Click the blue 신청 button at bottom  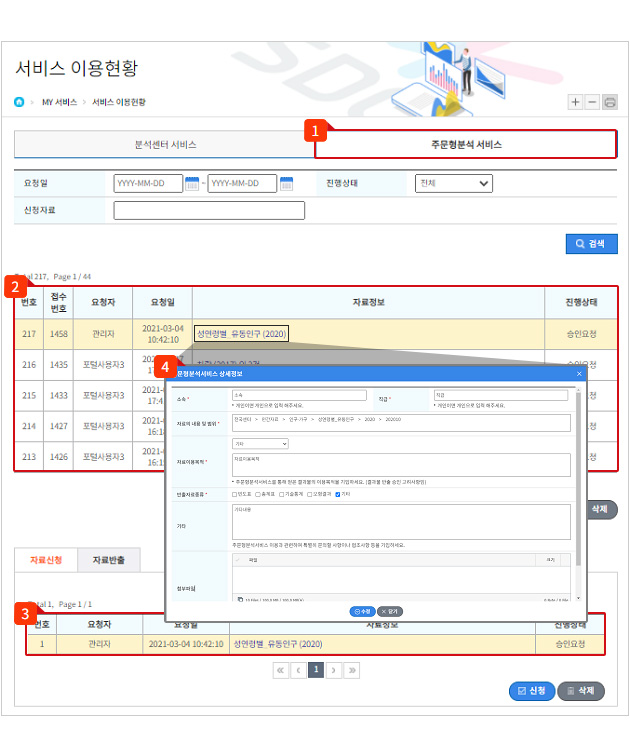532,691
